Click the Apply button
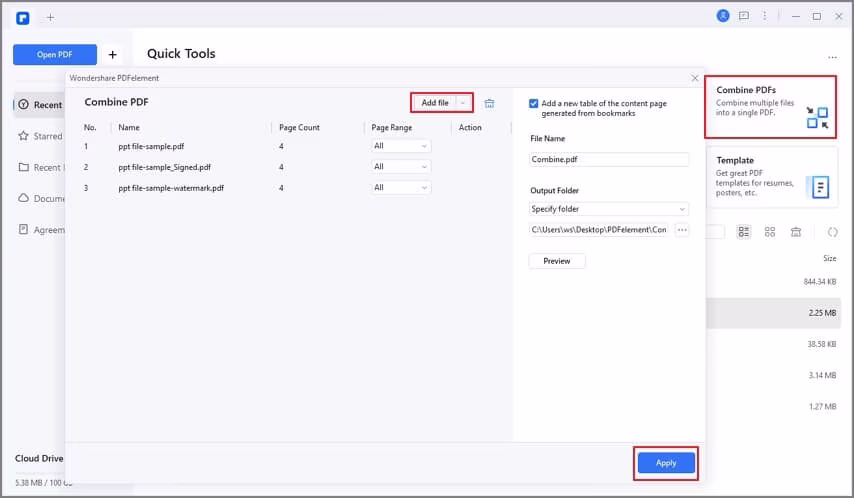The height and width of the screenshot is (498, 854). click(666, 463)
